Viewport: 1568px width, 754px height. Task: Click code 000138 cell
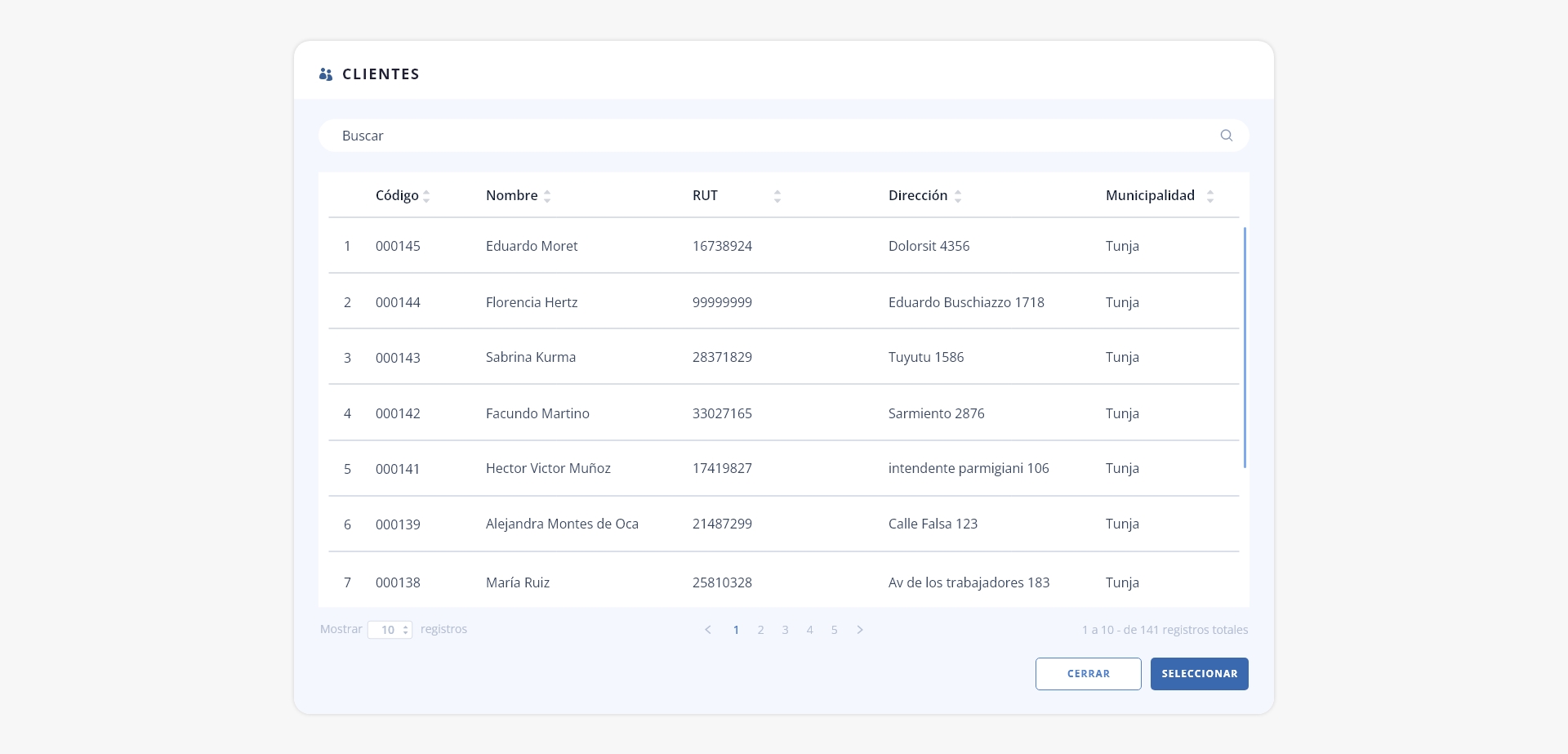click(398, 582)
